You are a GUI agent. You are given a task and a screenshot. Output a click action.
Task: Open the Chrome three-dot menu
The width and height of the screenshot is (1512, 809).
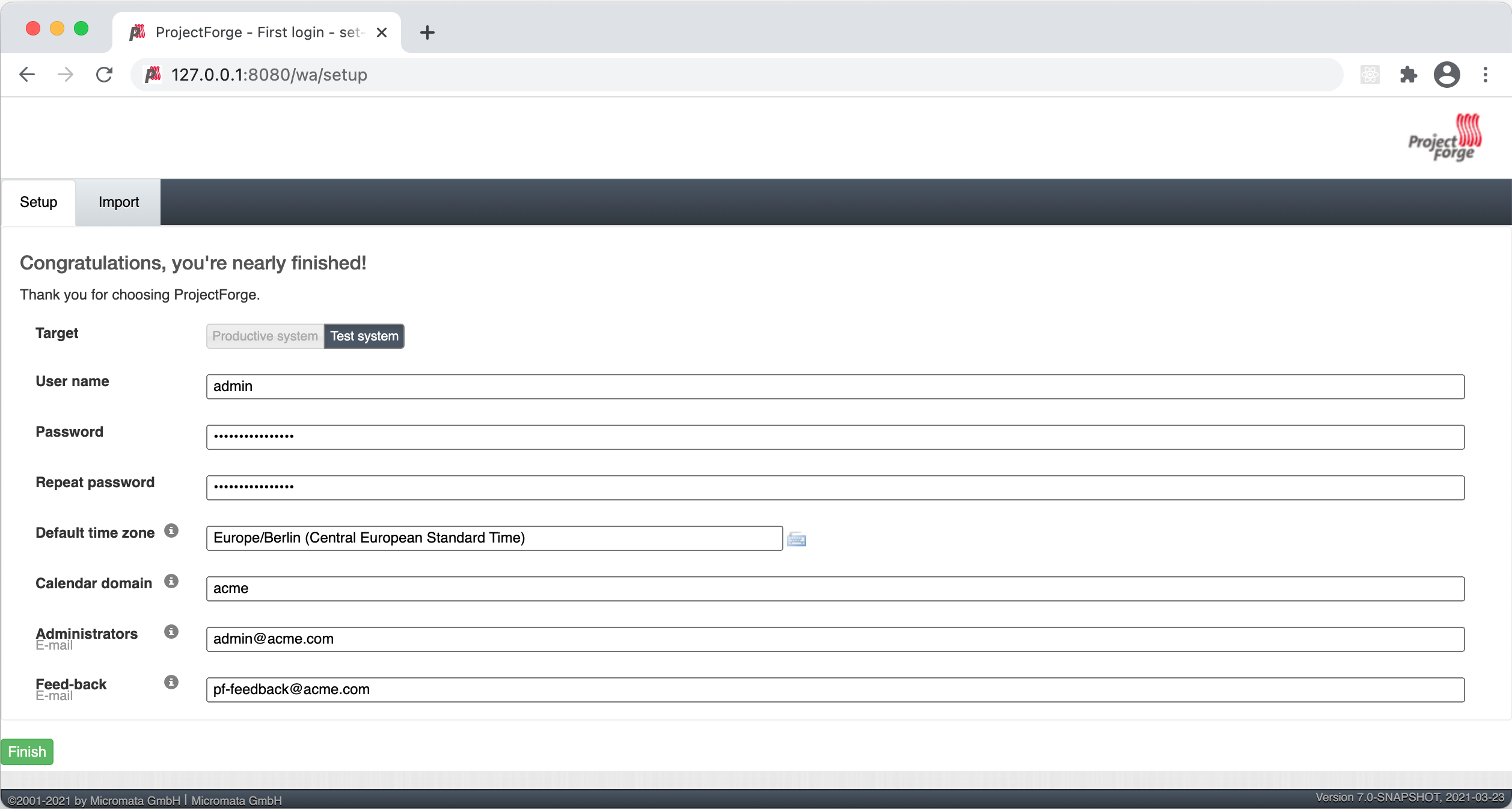(1486, 75)
